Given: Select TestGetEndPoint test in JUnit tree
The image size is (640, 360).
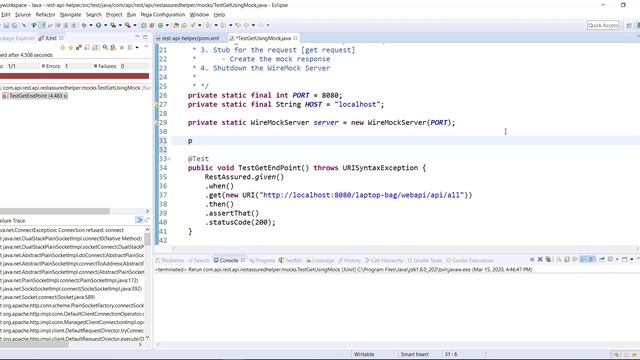Looking at the screenshot, I should [x=35, y=96].
